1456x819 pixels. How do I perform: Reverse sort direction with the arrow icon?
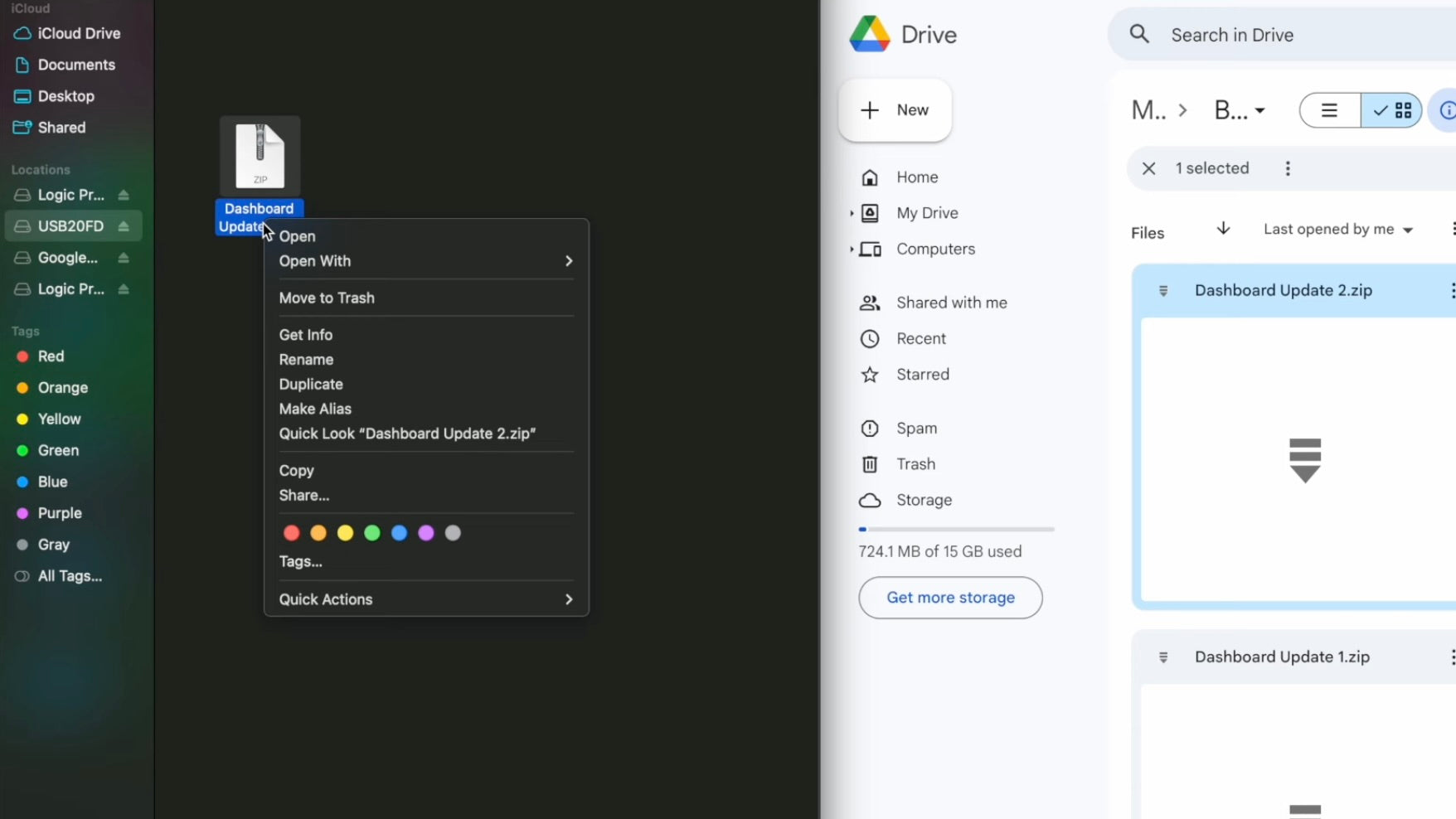(1223, 230)
